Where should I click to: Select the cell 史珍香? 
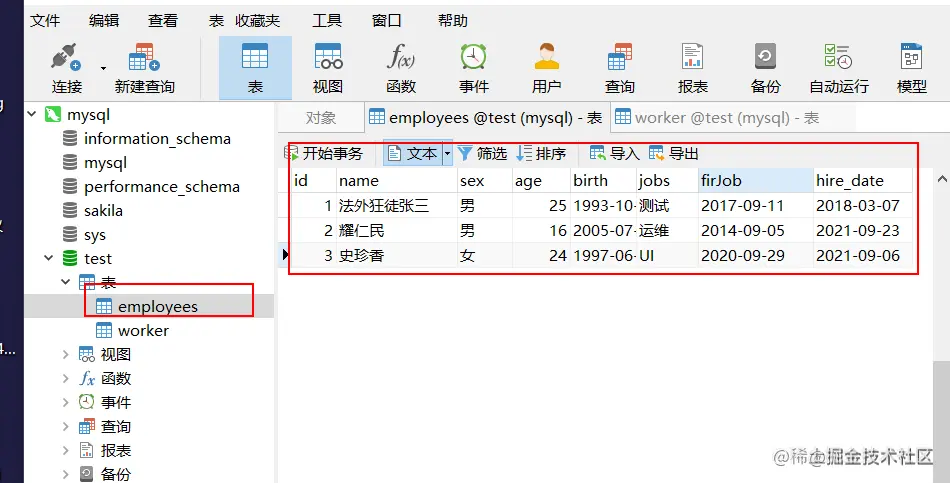[x=397, y=255]
